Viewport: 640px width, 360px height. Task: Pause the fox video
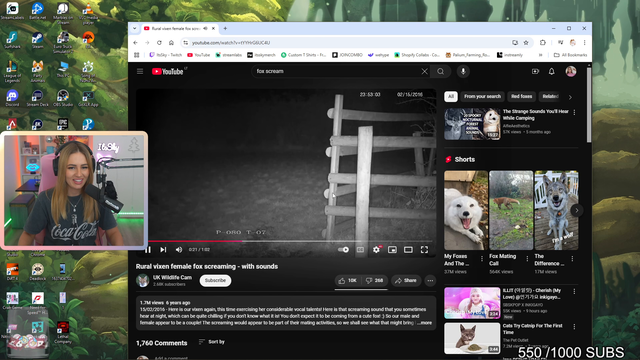coord(148,249)
